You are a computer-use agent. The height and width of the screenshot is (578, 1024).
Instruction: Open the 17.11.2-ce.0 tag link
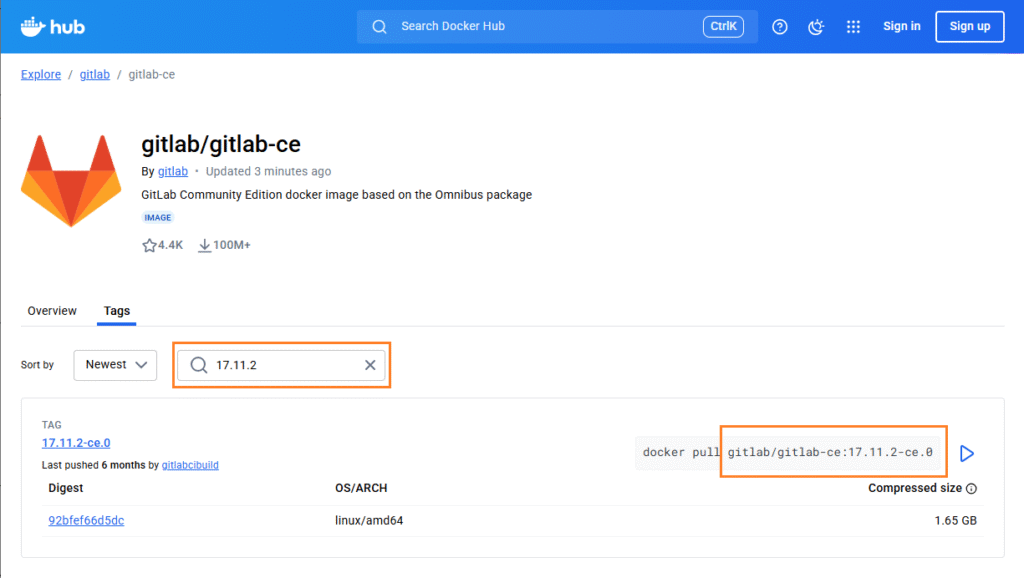pyautogui.click(x=76, y=443)
